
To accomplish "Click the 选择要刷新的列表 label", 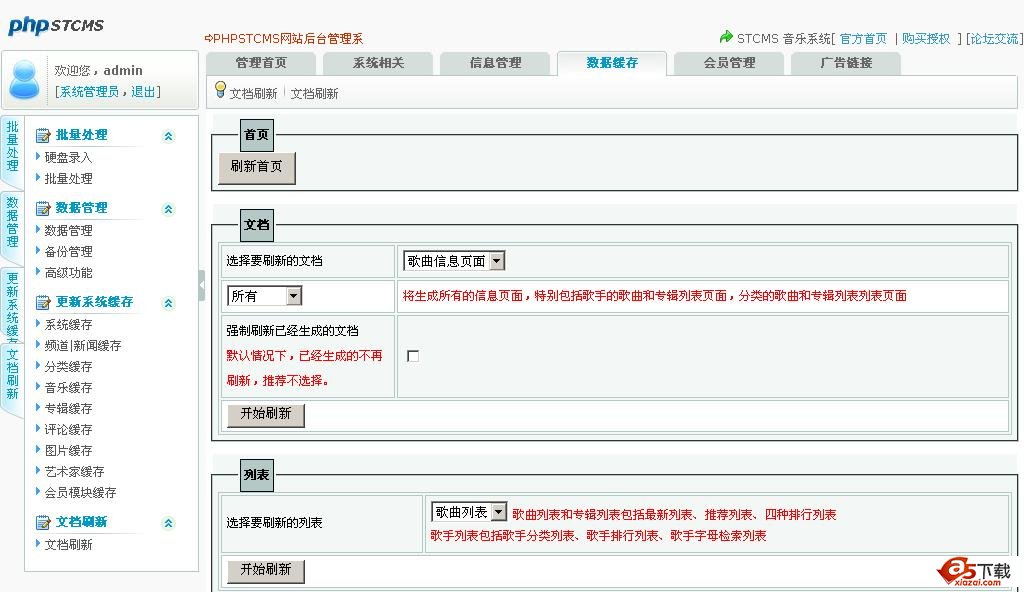I will coord(274,523).
